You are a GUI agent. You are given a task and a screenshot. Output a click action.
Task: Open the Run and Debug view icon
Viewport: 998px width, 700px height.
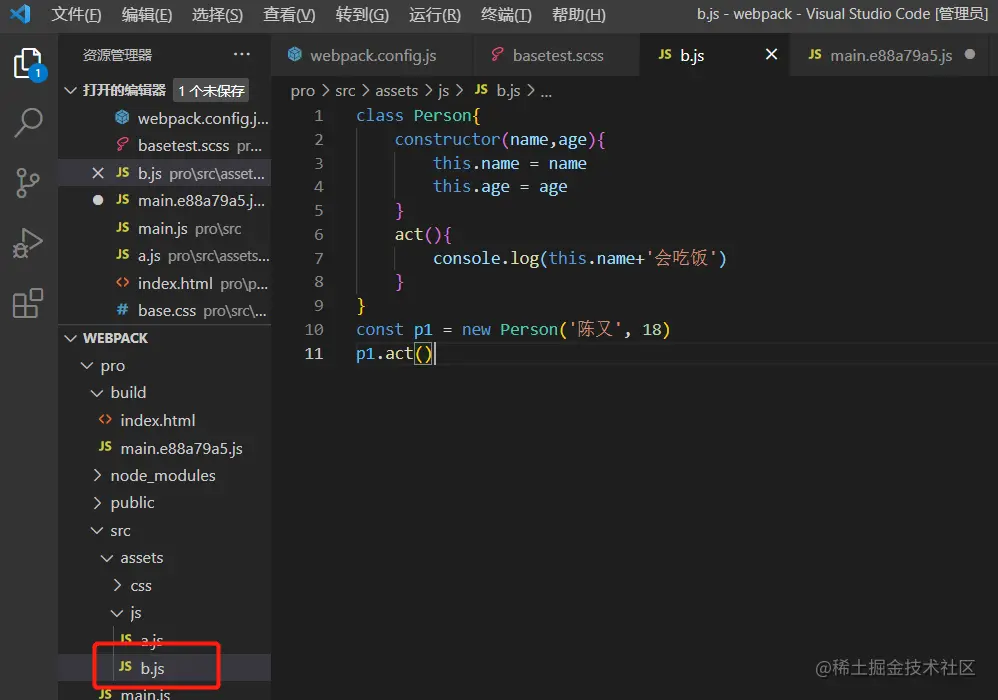coord(28,243)
